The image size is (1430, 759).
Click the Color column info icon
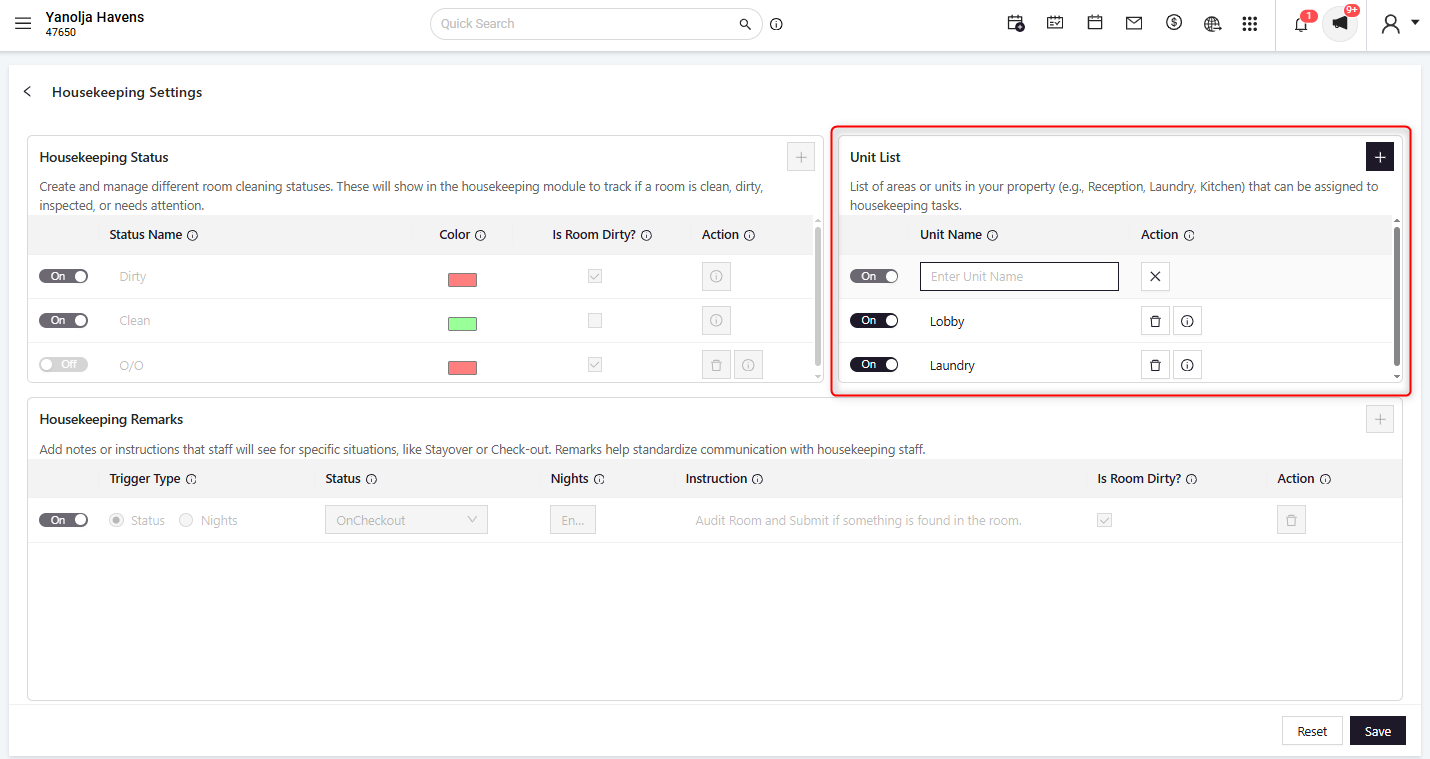[480, 236]
